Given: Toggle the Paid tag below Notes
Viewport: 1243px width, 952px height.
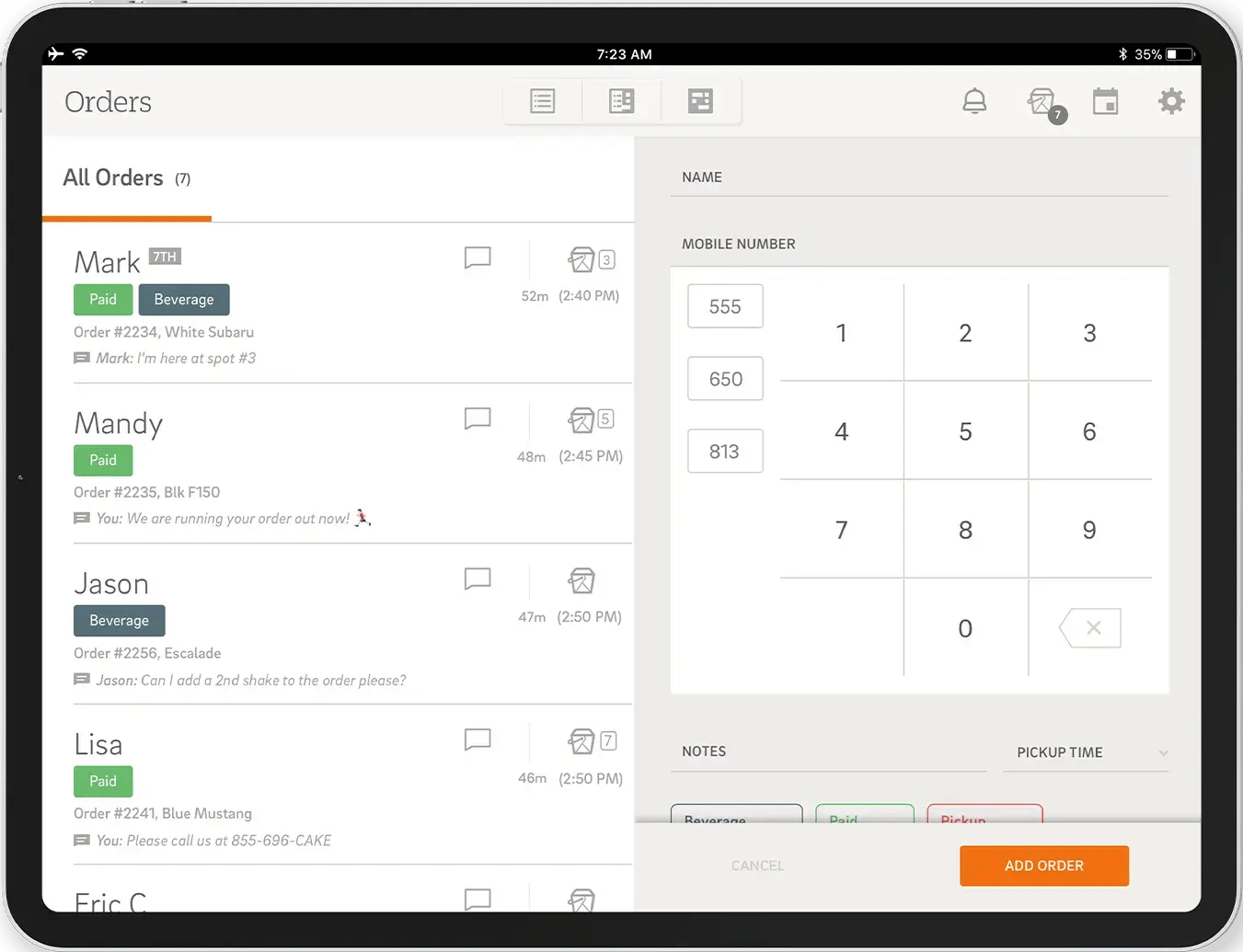Looking at the screenshot, I should pyautogui.click(x=864, y=814).
